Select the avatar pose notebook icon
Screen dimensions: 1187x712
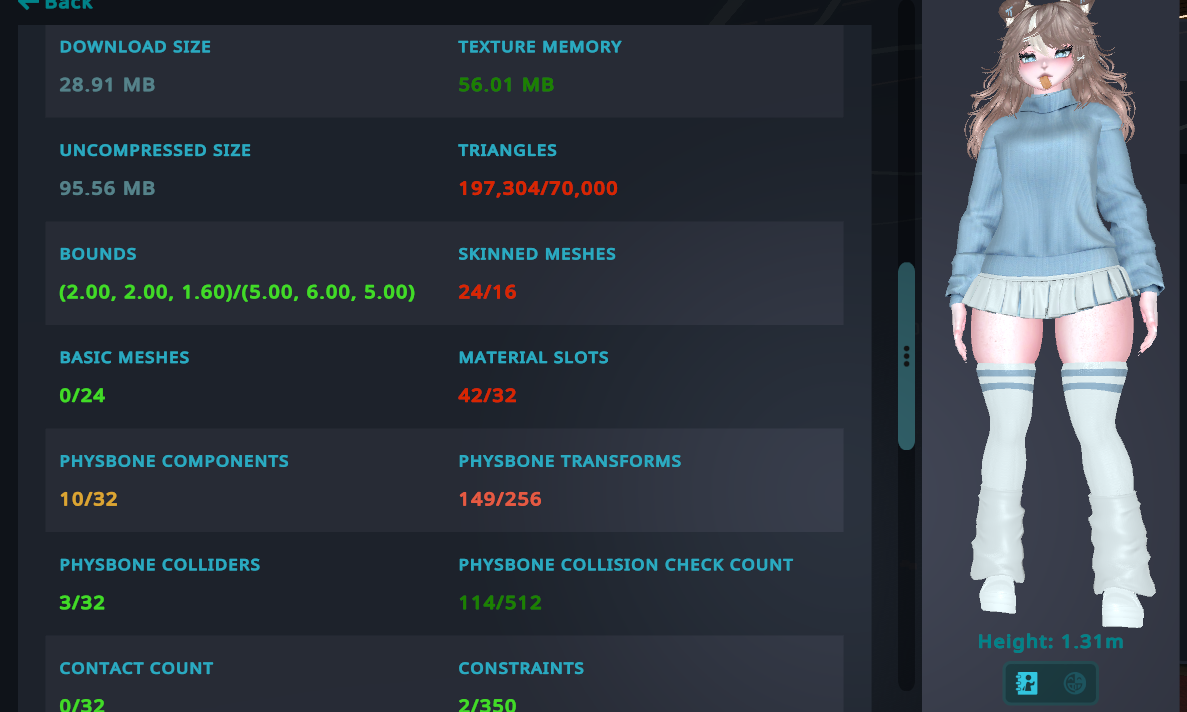click(x=1027, y=683)
